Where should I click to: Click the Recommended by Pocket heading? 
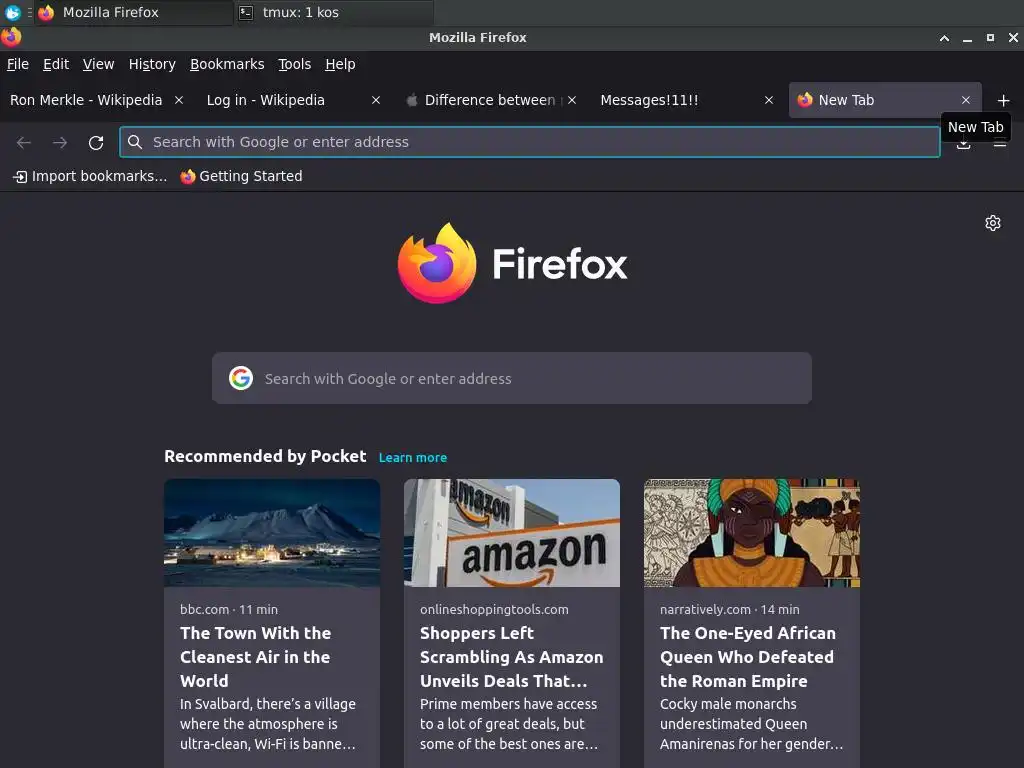click(x=265, y=456)
